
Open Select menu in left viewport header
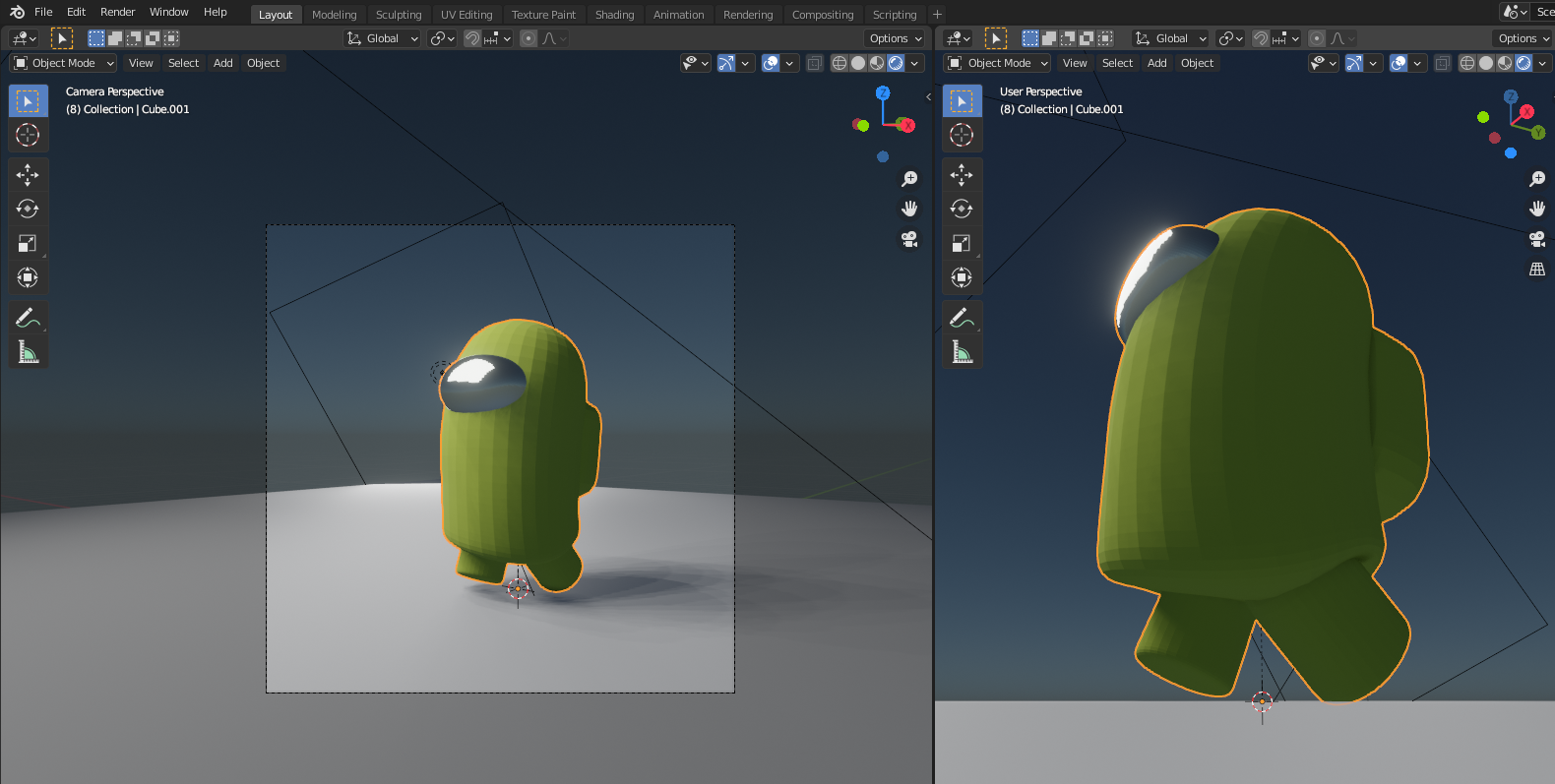coord(183,63)
